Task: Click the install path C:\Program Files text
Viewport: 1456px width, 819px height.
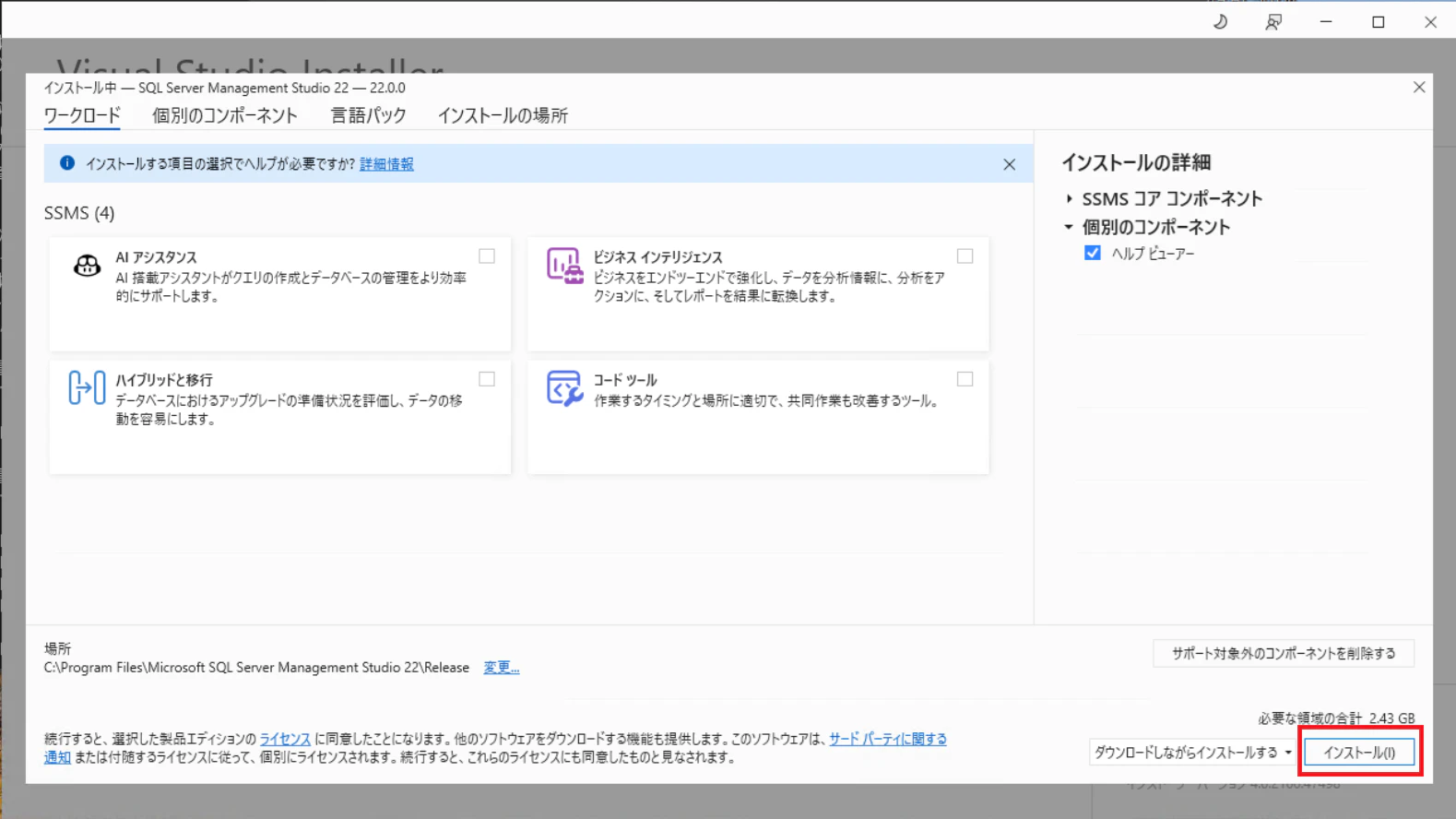Action: point(256,668)
